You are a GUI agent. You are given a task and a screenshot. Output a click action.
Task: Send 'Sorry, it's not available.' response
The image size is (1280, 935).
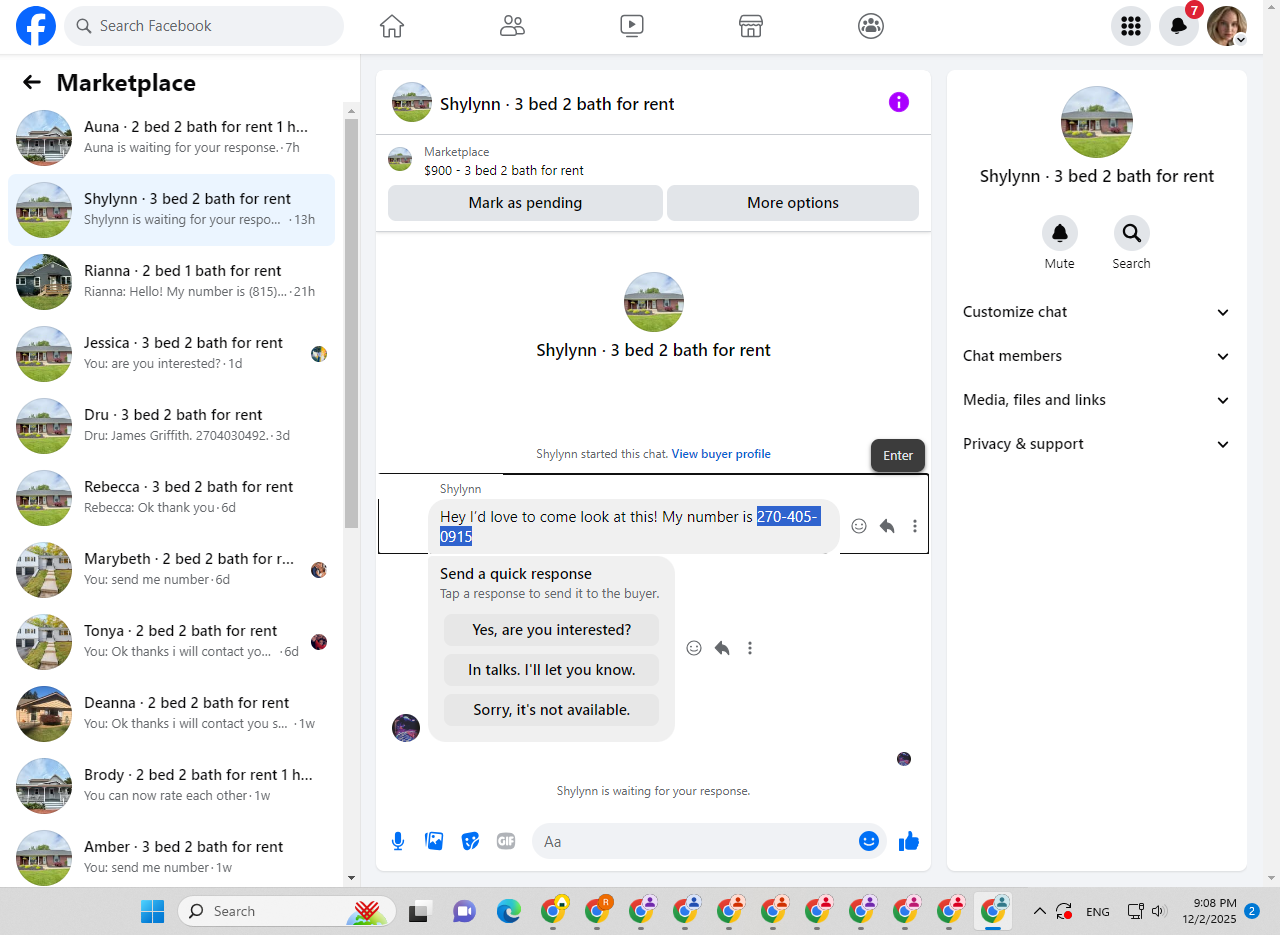coord(552,710)
